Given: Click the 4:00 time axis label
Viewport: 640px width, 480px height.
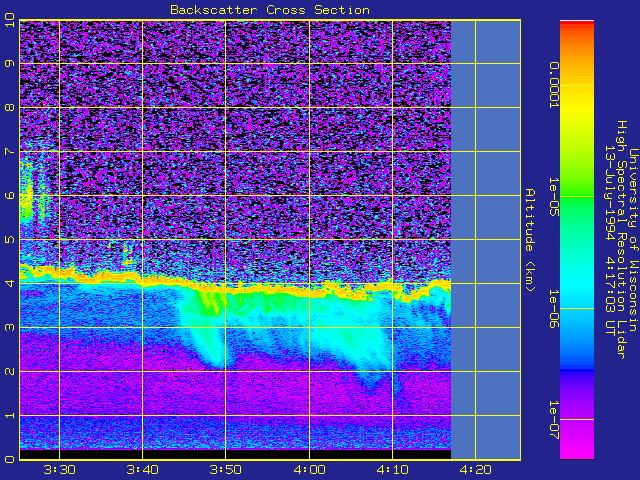Looking at the screenshot, I should pos(309,470).
